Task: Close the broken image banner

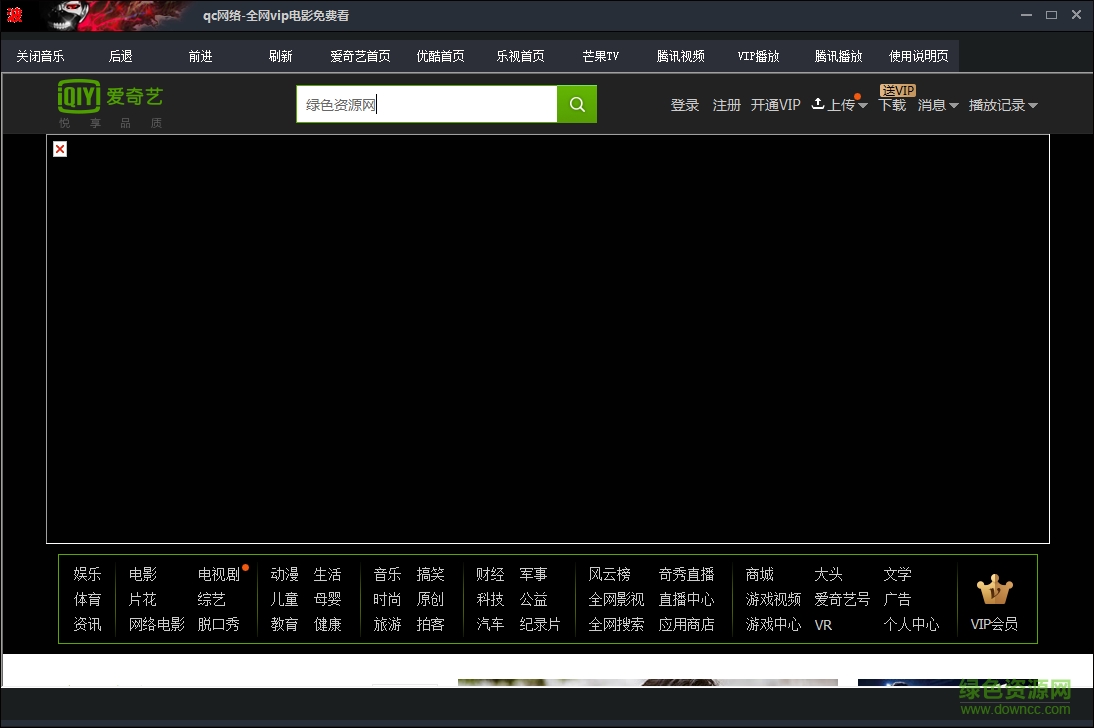Action: 60,149
